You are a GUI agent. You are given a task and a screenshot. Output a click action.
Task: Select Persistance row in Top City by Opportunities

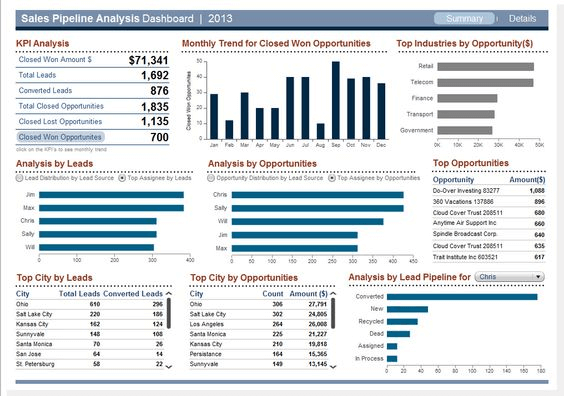pos(259,354)
